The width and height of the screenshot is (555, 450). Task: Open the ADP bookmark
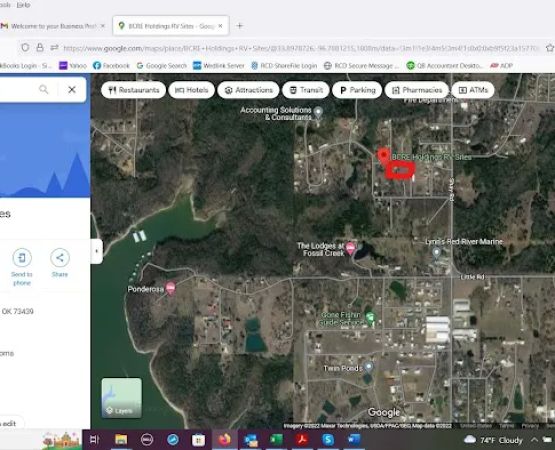pos(501,65)
